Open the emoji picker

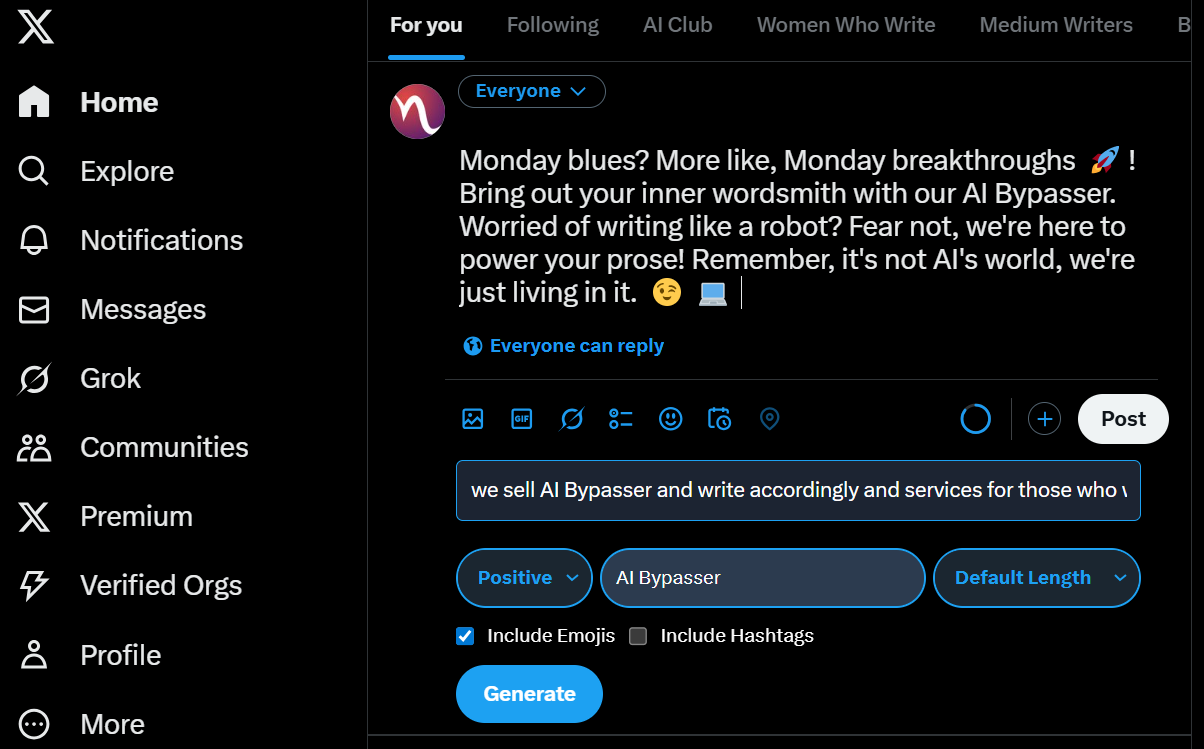(x=670, y=419)
